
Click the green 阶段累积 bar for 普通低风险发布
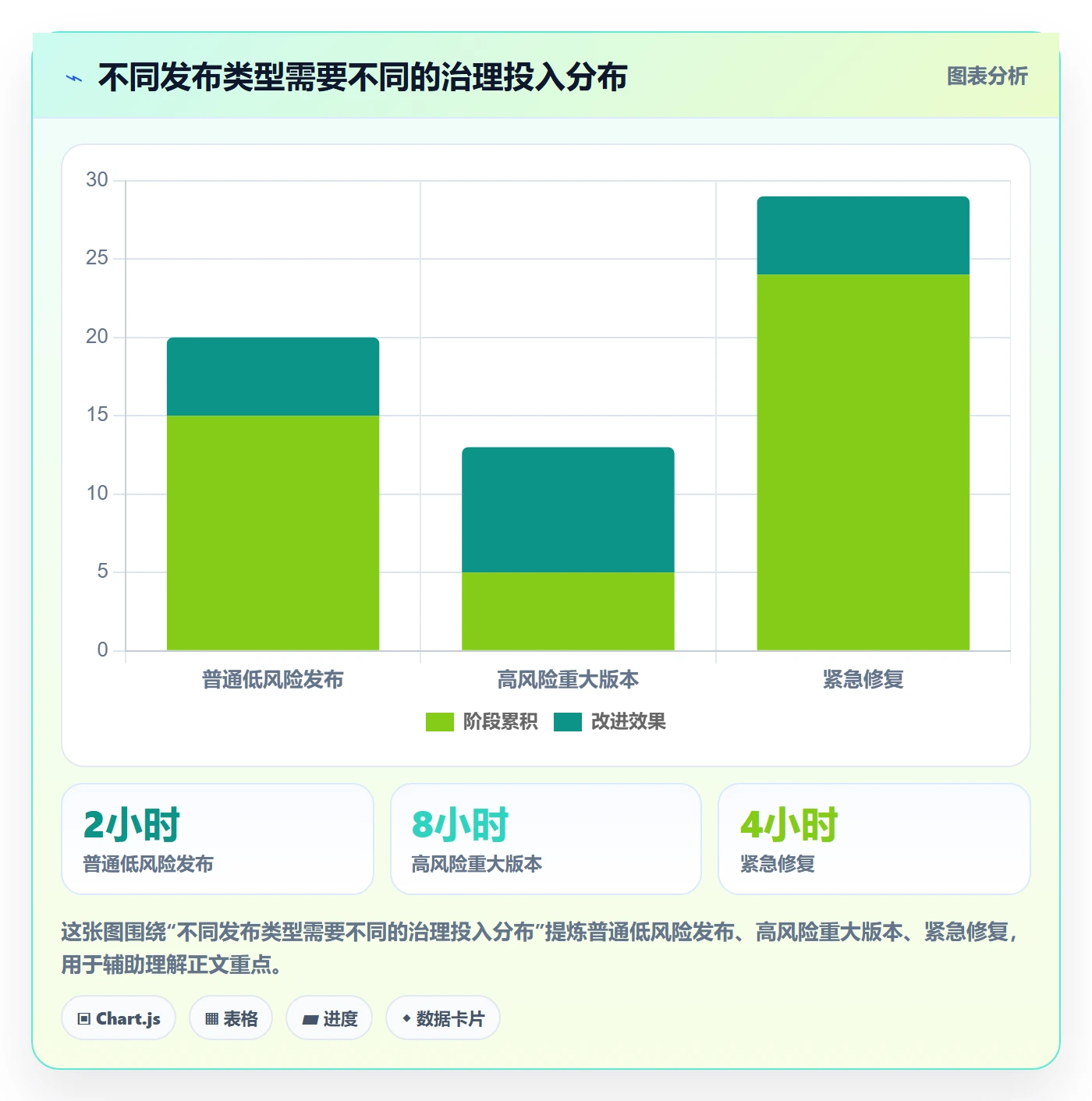pos(273,533)
